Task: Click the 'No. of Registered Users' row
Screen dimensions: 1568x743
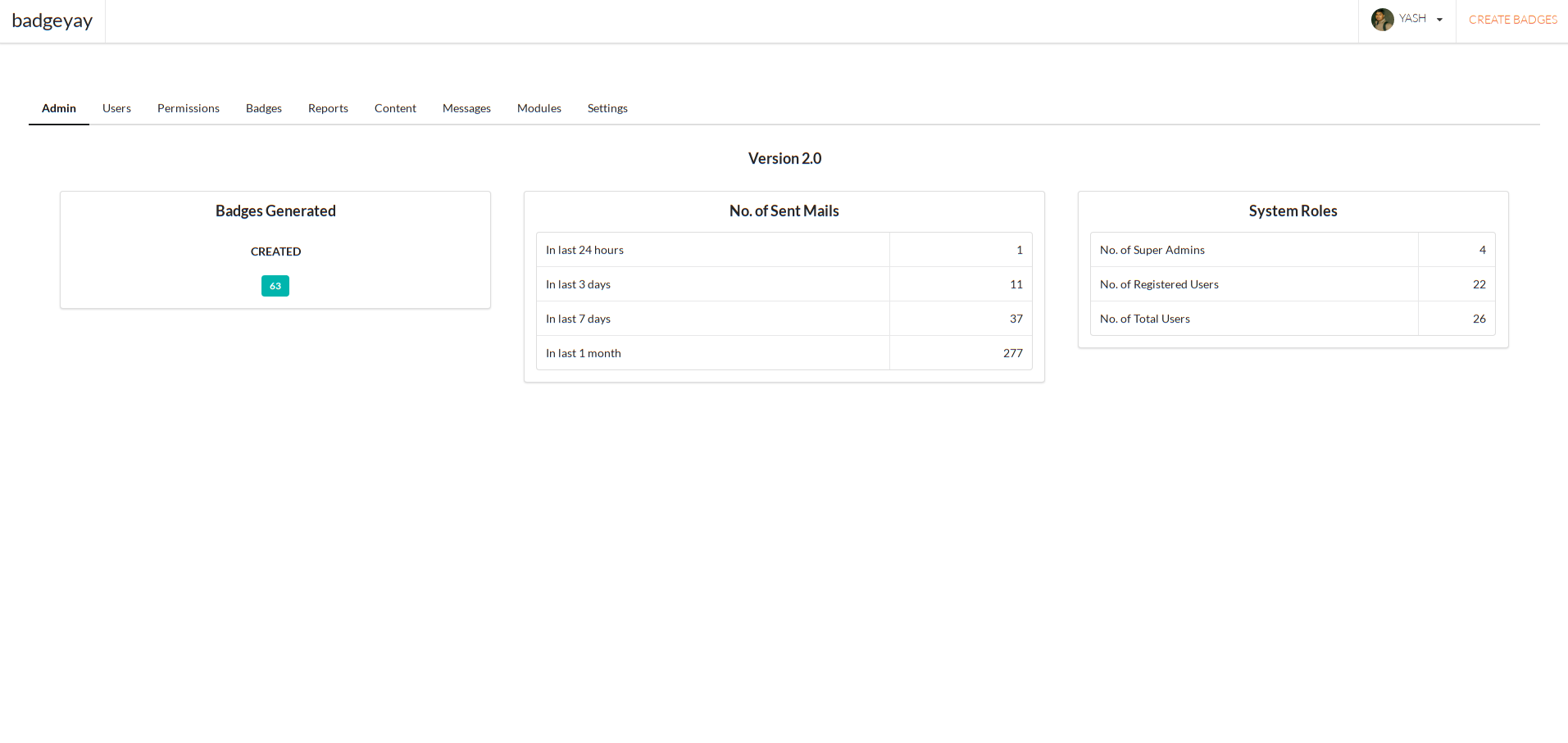Action: 1293,284
